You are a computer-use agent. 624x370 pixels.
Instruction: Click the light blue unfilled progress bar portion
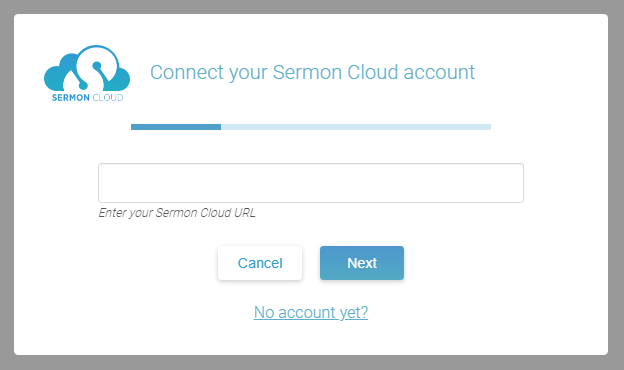356,127
